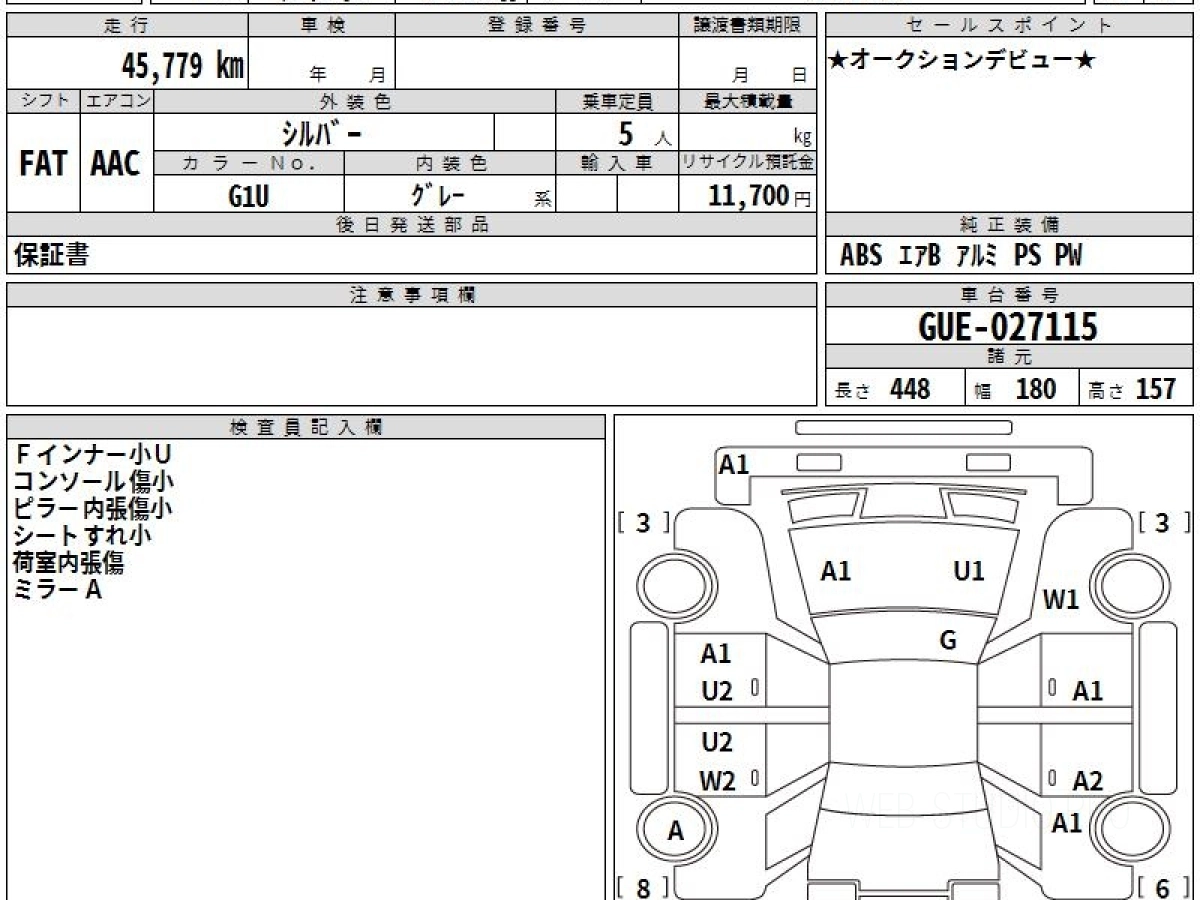This screenshot has width=1200, height=900.
Task: Select the FAT shift value
Action: [x=44, y=163]
